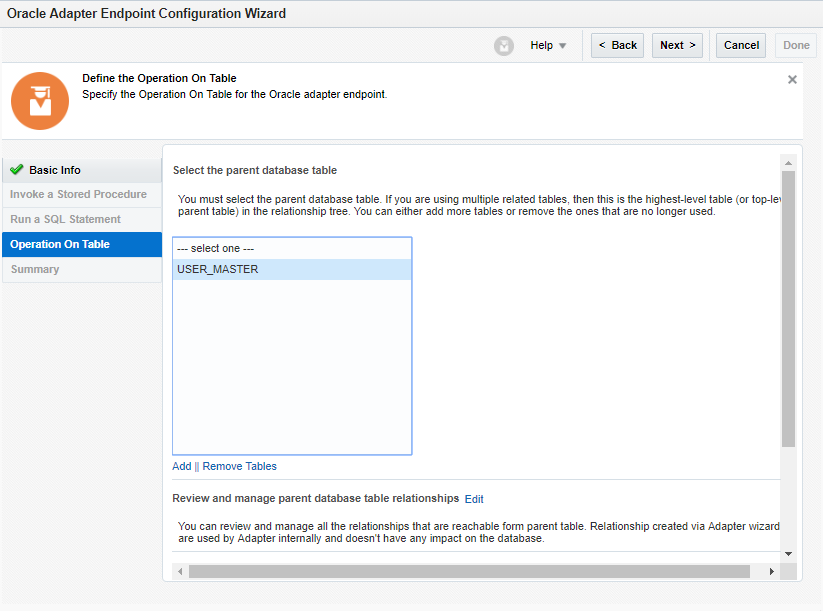
Task: Dismiss the header banner with the X
Action: pos(793,79)
